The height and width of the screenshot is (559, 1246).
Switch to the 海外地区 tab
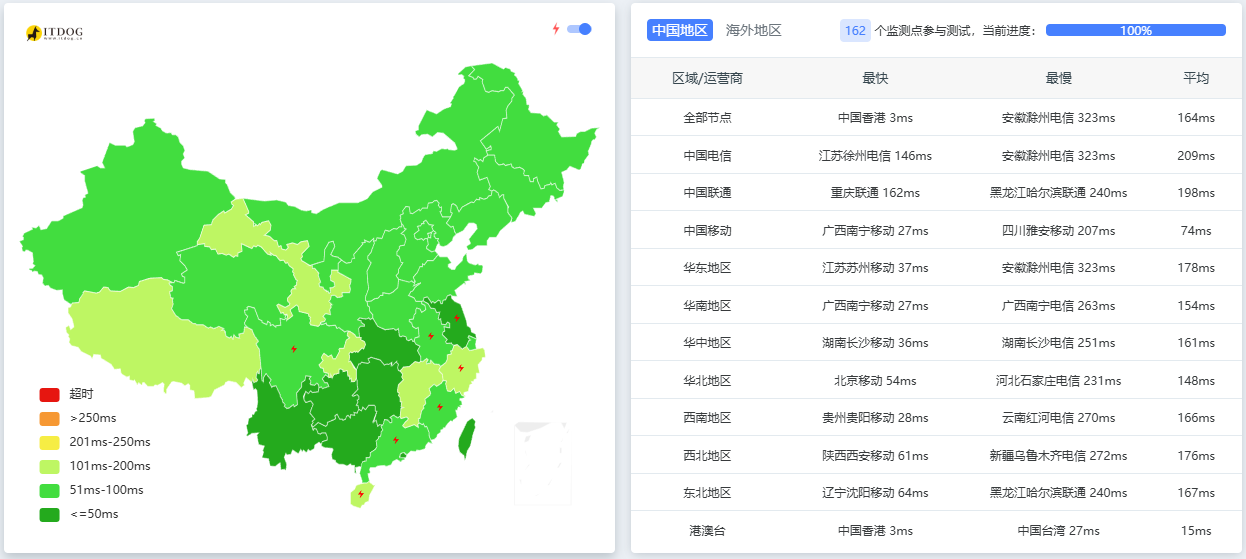pos(753,30)
